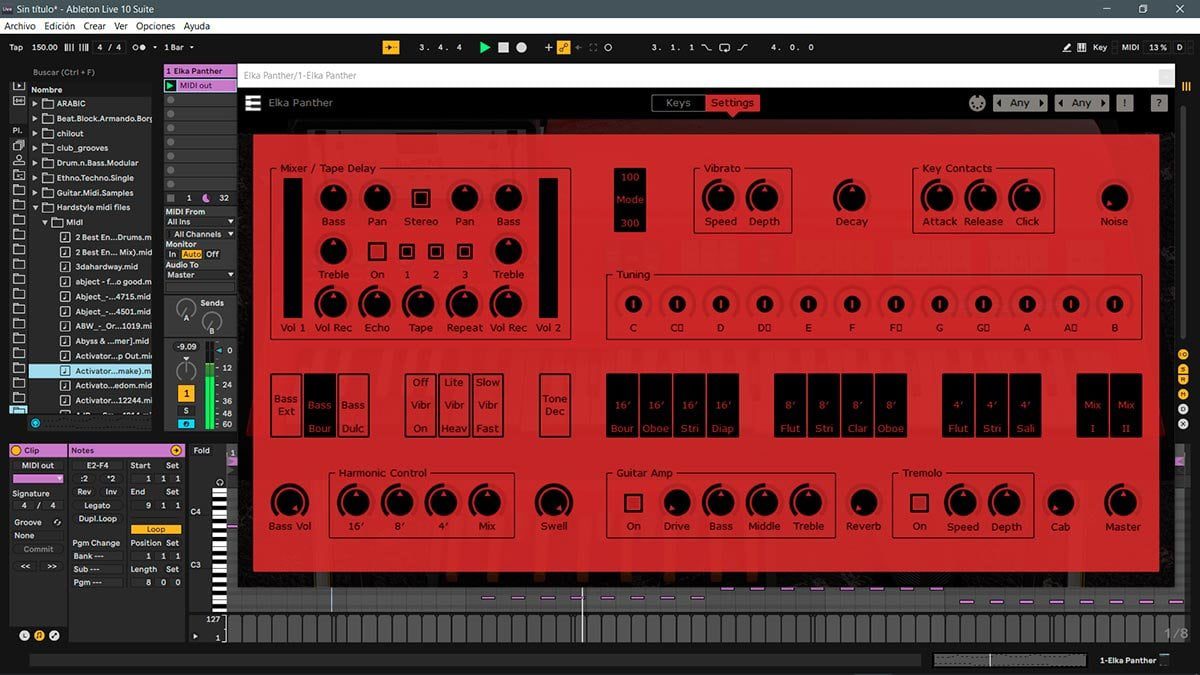The image size is (1200, 675).
Task: Toggle the pencil Draw Mode icon
Action: click(x=1068, y=47)
